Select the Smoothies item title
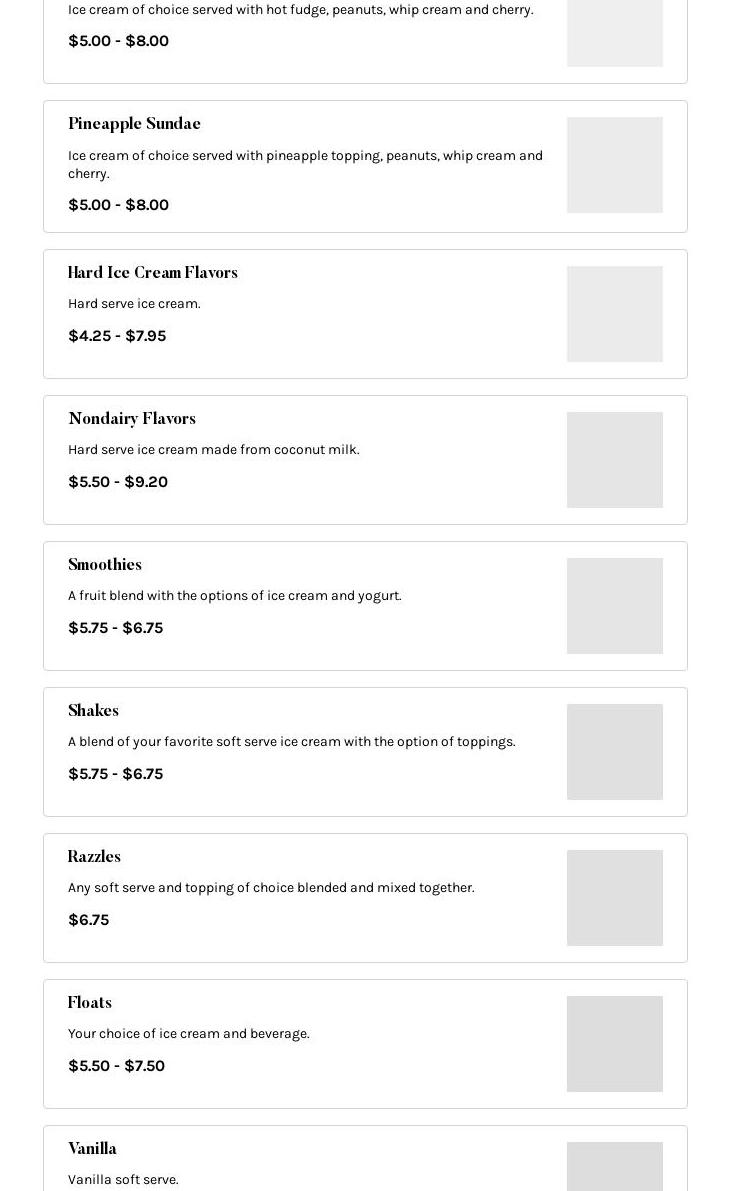 [105, 565]
